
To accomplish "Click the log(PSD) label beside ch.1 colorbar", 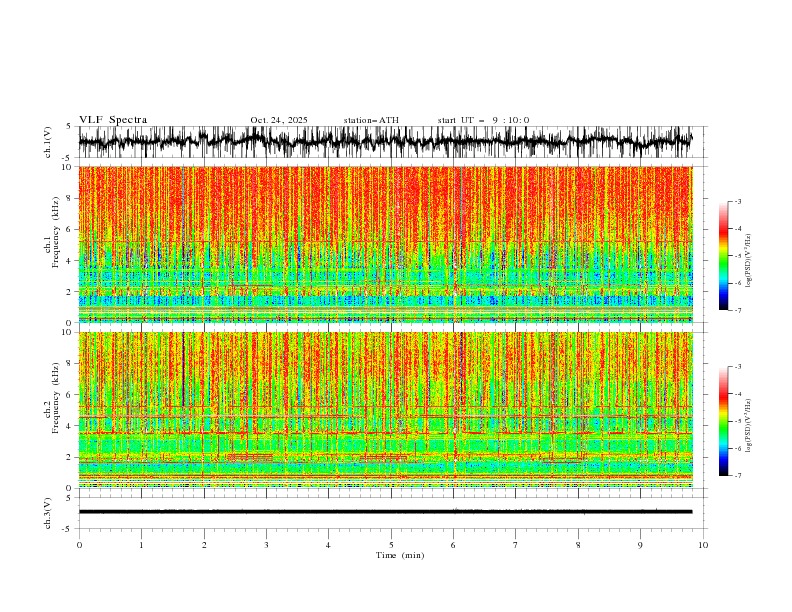I will coord(750,261).
